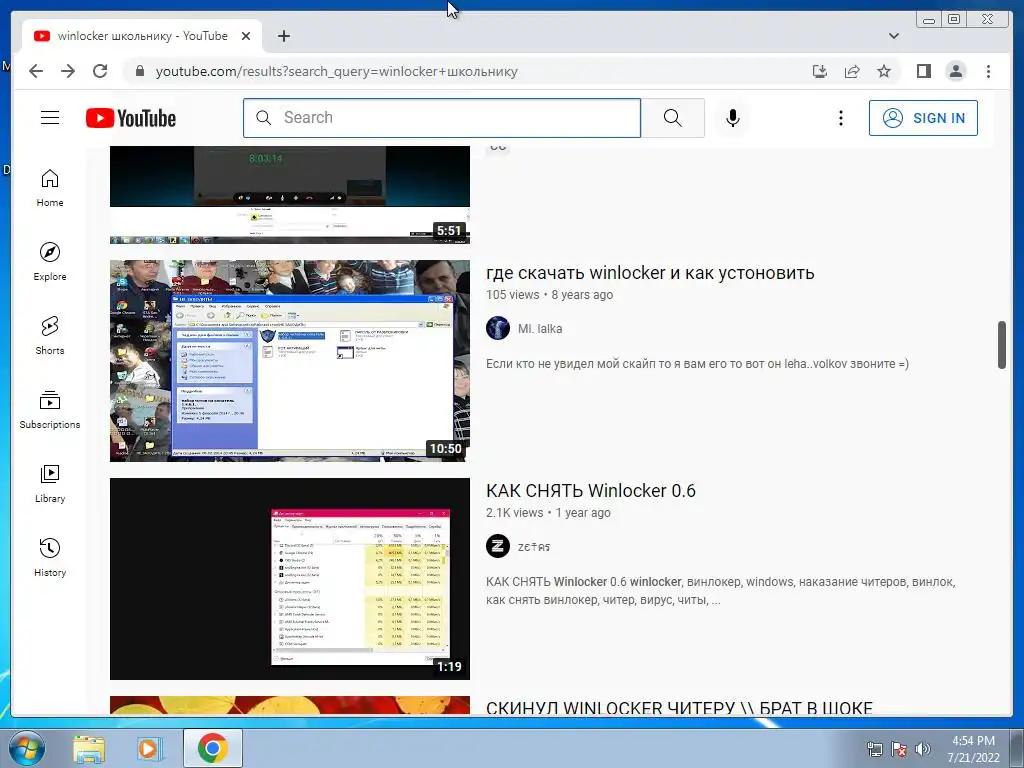This screenshot has width=1024, height=768.
Task: Open Chrome profile avatar menu
Action: [x=955, y=71]
